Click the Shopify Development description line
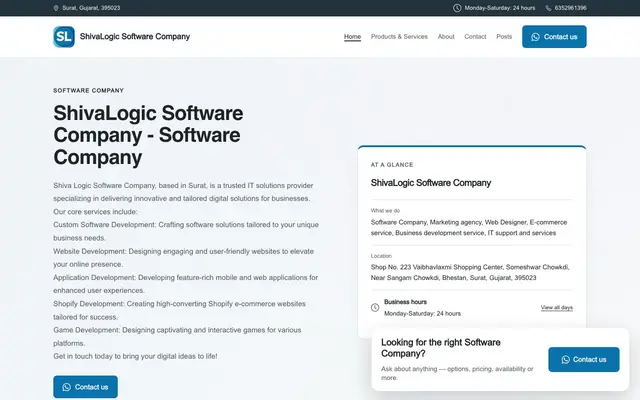 [x=179, y=310]
